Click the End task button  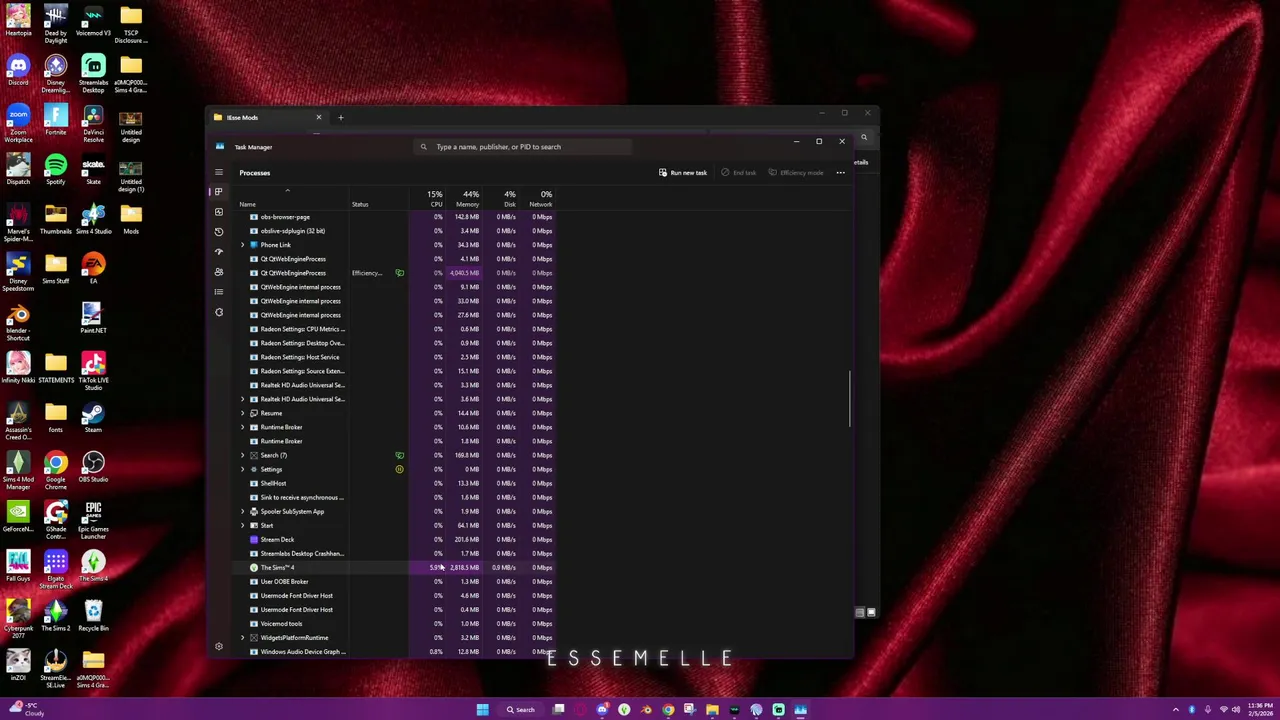click(x=738, y=173)
